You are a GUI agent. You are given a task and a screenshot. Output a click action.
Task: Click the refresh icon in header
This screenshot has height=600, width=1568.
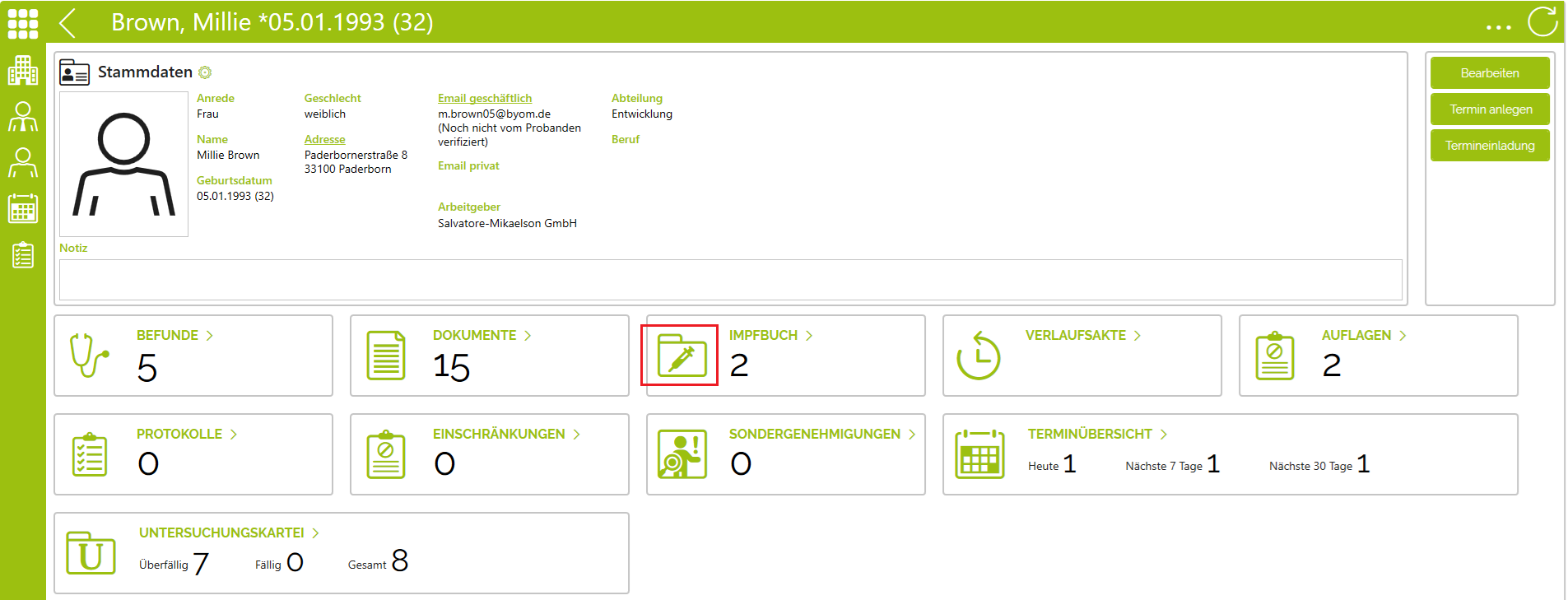tap(1542, 22)
